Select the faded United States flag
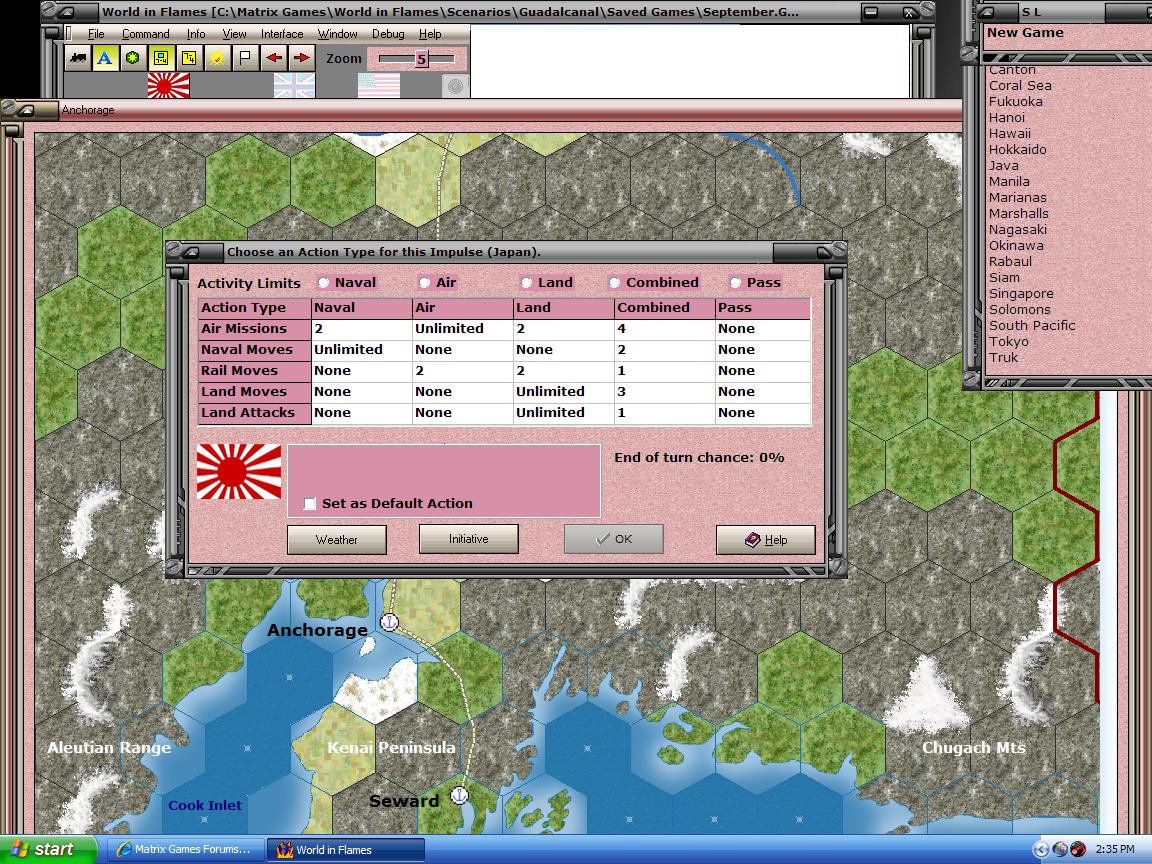Viewport: 1152px width, 864px height. 379,85
